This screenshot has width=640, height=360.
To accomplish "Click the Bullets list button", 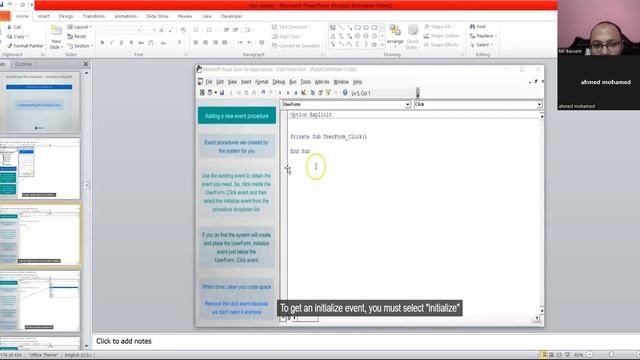I will click(197, 30).
